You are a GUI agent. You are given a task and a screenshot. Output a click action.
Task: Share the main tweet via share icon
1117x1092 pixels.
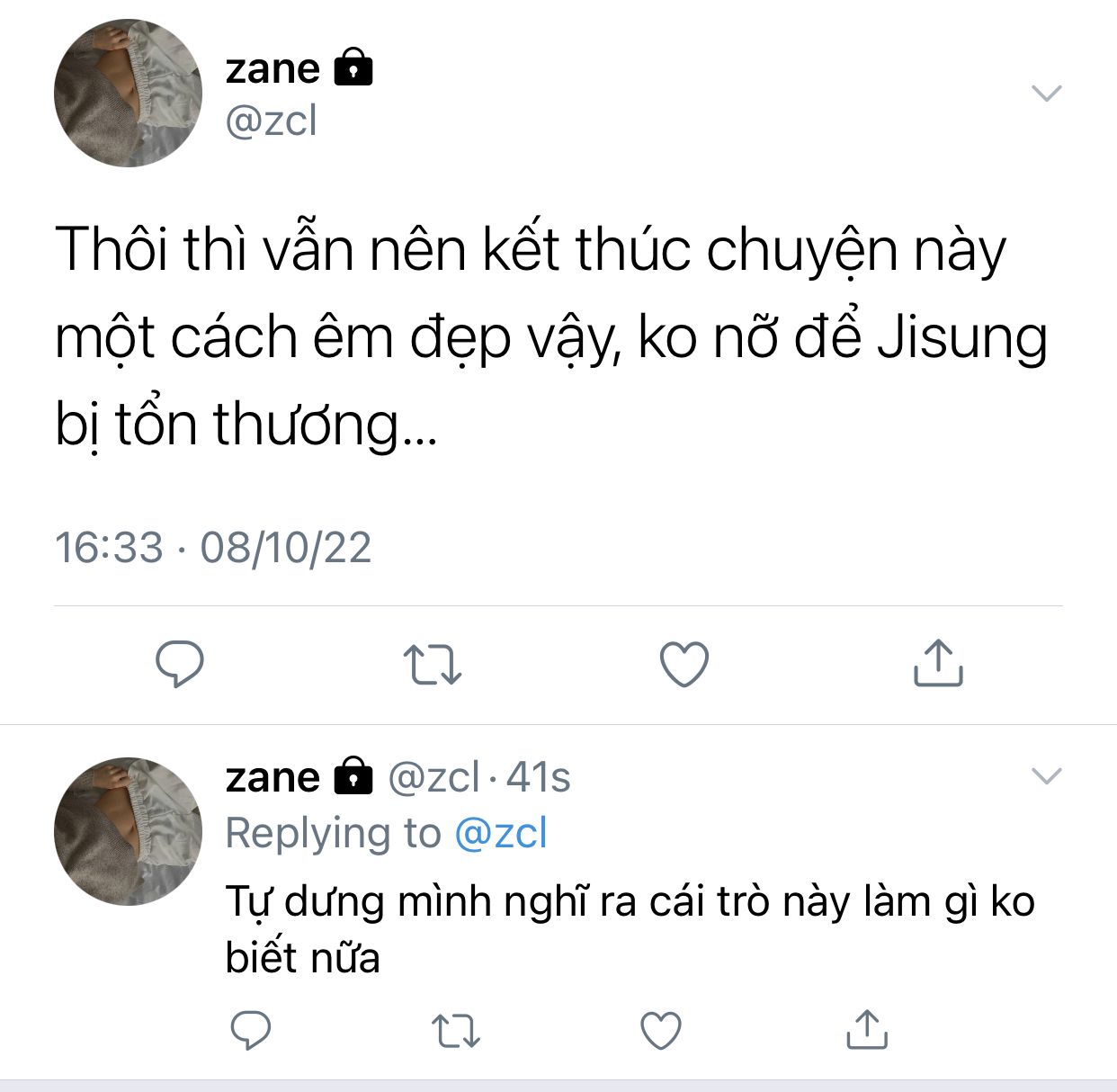point(938,663)
